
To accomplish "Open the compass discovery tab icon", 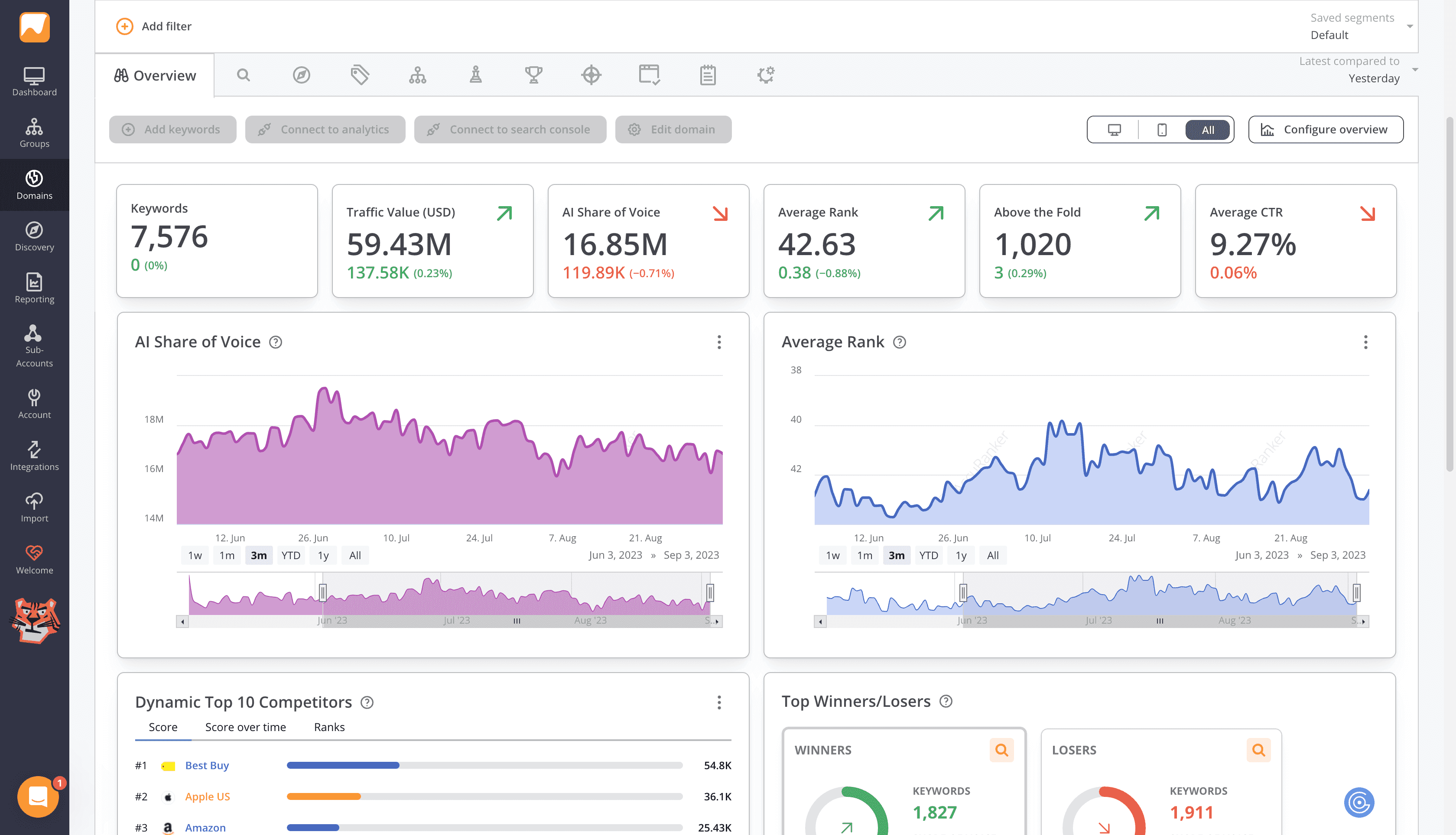I will [301, 75].
